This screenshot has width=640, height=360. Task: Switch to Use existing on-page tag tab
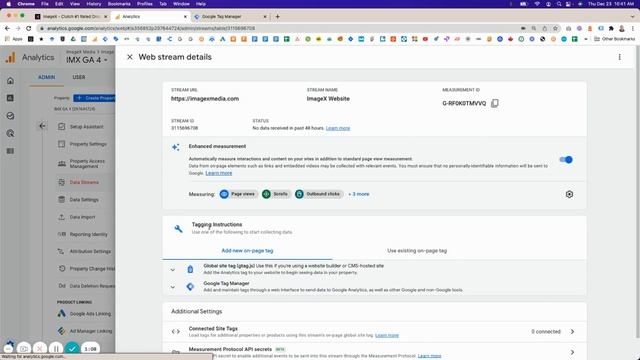(x=417, y=251)
